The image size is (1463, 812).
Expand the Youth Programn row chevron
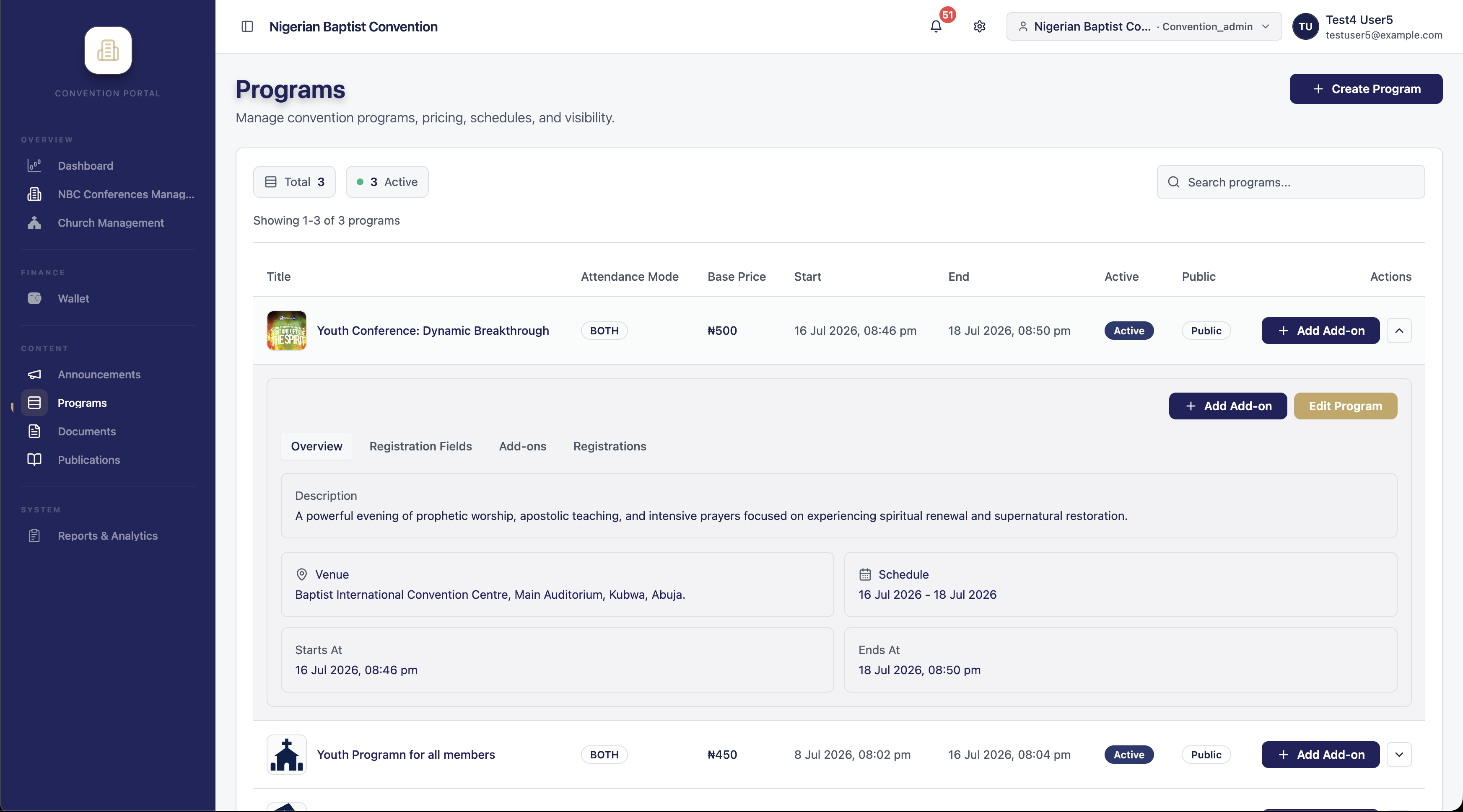1399,755
